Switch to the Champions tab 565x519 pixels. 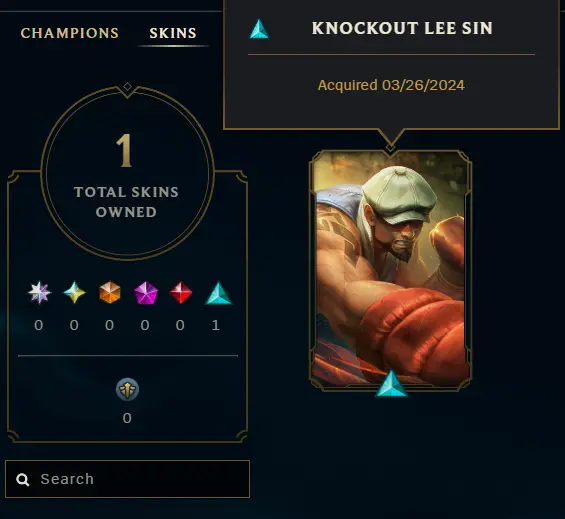70,33
